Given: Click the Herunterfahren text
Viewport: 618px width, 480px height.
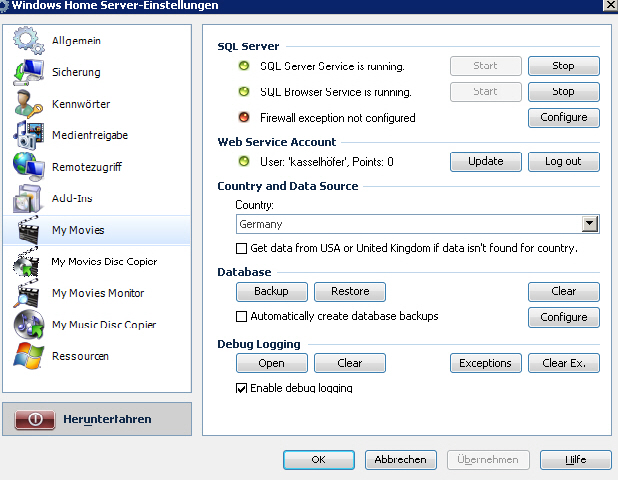Looking at the screenshot, I should [107, 419].
